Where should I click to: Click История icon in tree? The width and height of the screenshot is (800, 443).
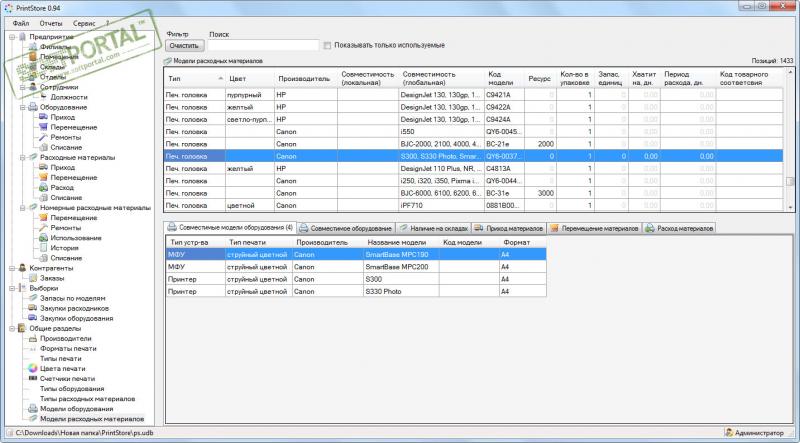click(x=43, y=248)
